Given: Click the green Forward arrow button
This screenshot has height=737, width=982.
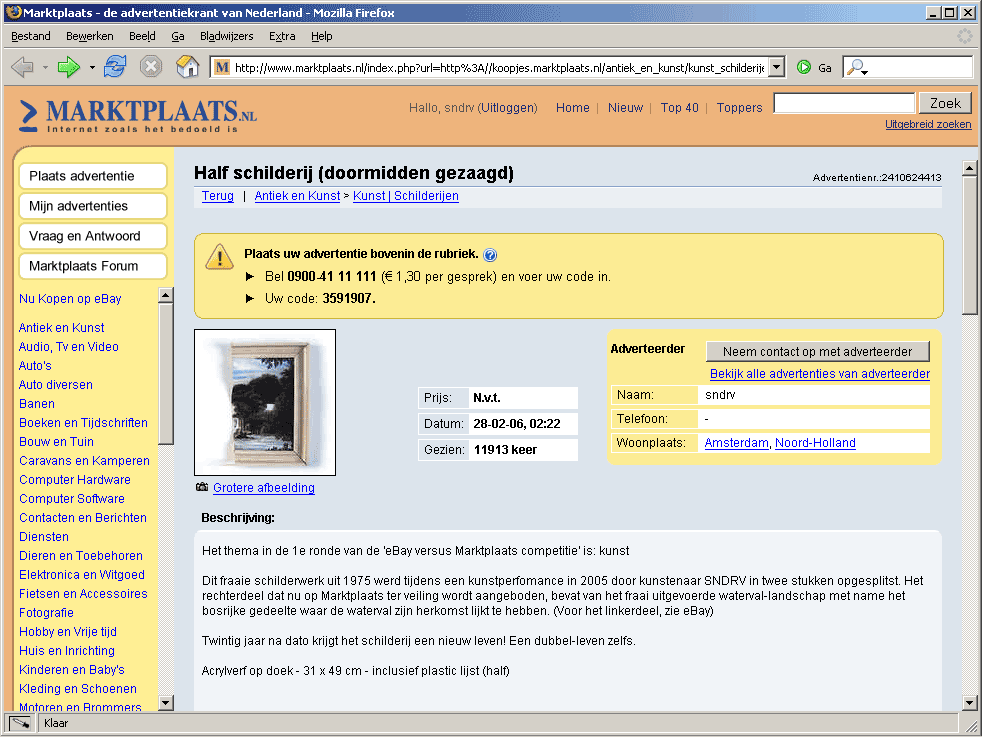Looking at the screenshot, I should 68,67.
